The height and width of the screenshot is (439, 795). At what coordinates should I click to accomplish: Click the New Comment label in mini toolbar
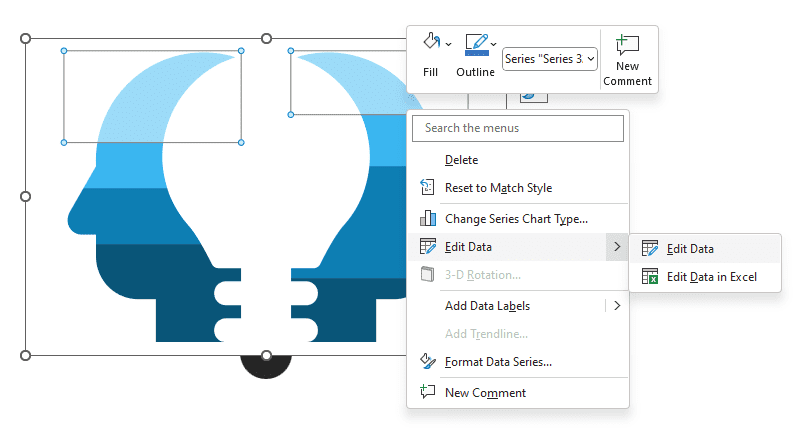click(627, 74)
